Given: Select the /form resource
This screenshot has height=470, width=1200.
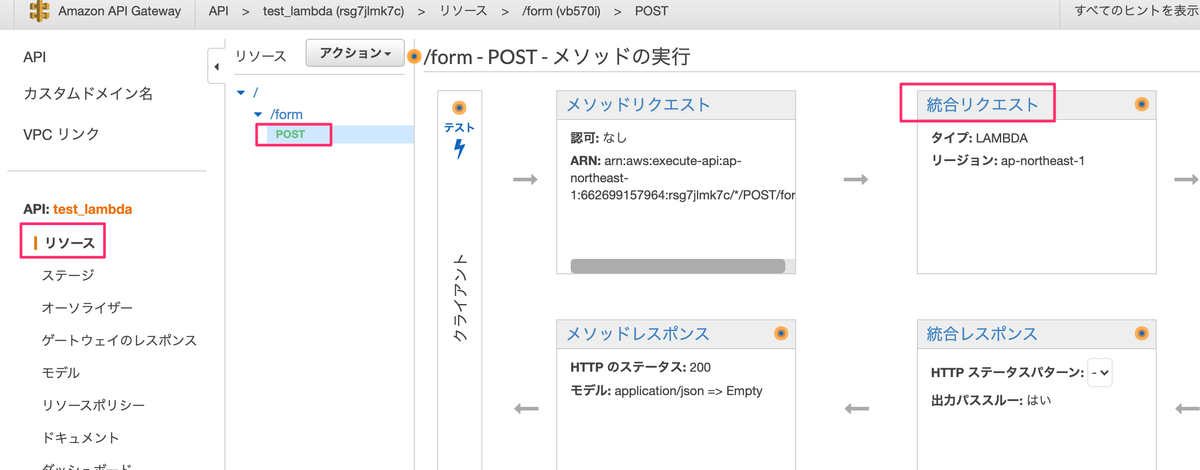Looking at the screenshot, I should point(286,114).
